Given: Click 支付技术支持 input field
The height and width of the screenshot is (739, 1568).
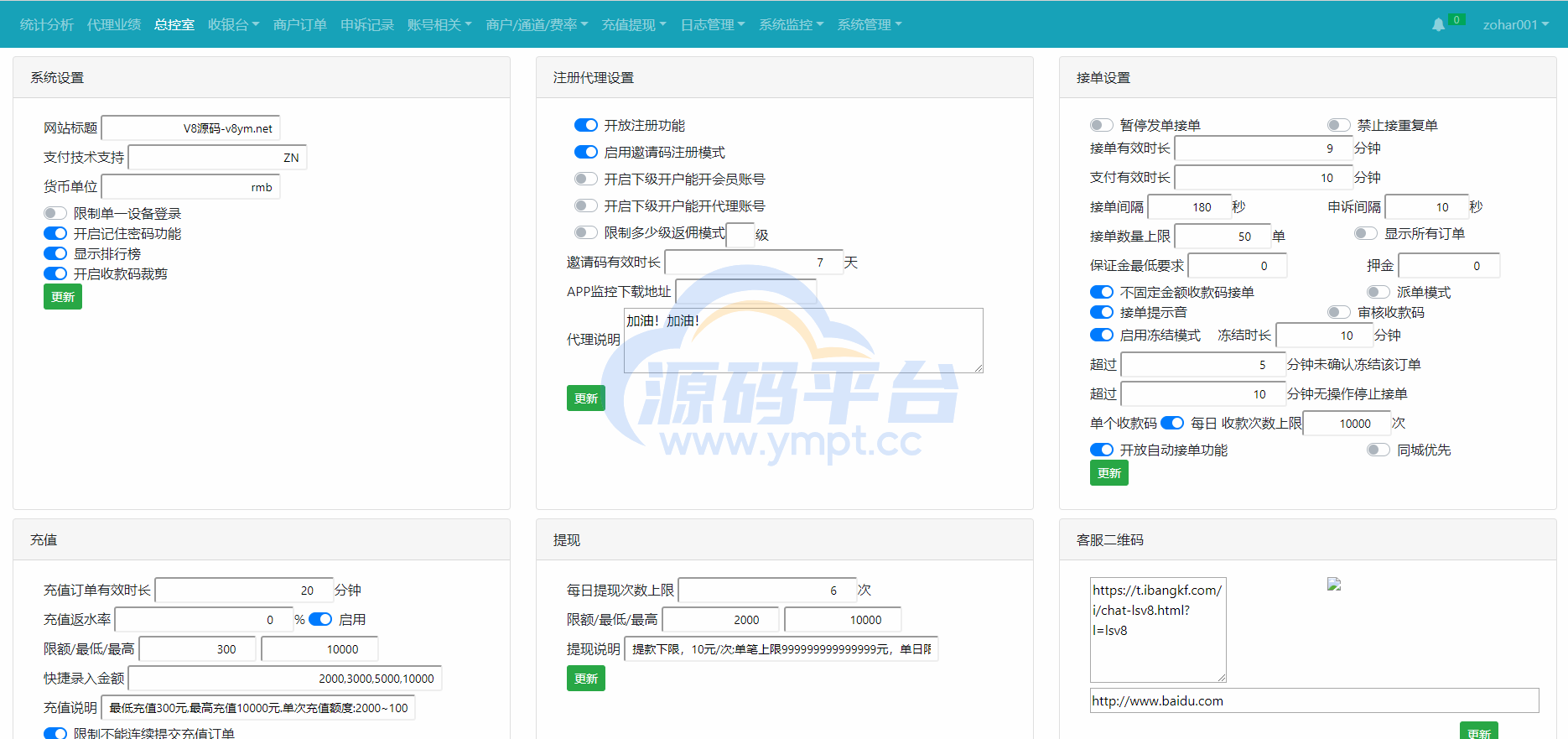Looking at the screenshot, I should [217, 158].
